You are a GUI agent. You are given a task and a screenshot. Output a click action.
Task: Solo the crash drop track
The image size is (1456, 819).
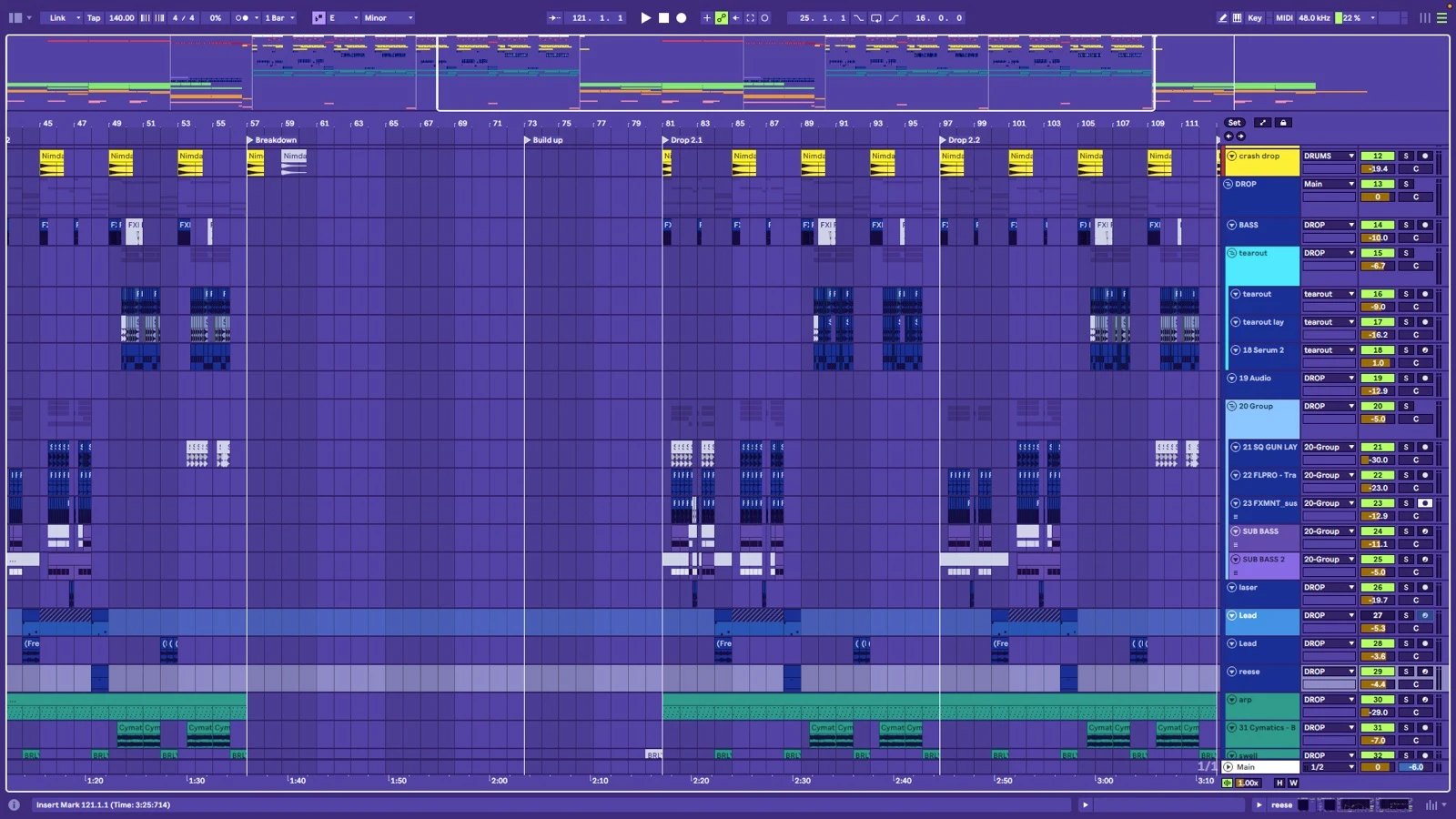click(1406, 156)
